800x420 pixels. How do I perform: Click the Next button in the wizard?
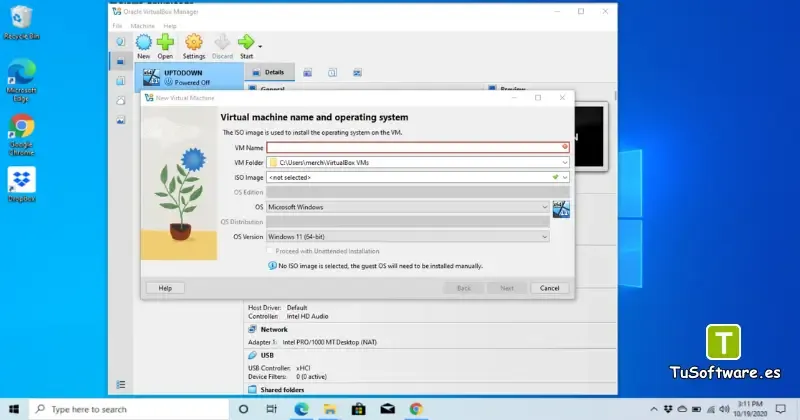[x=507, y=288]
